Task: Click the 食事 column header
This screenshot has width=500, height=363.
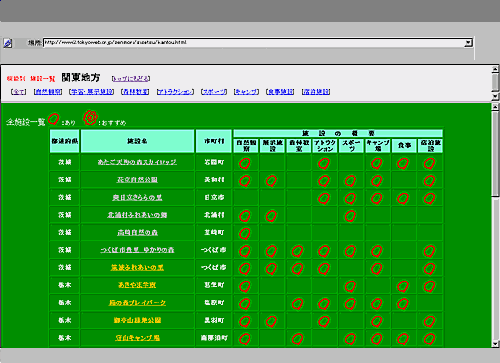Action: (404, 146)
